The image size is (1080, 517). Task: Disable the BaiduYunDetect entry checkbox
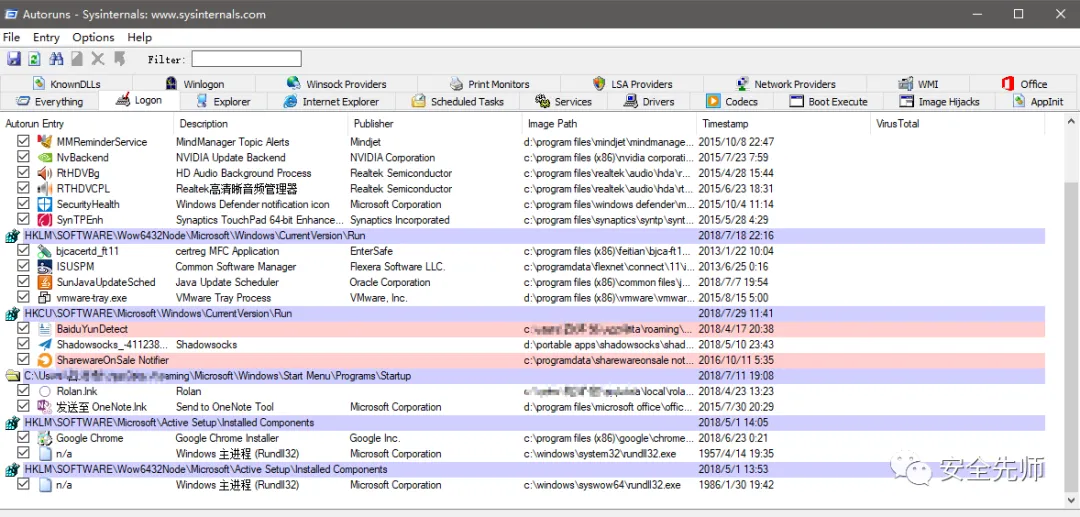[23, 329]
